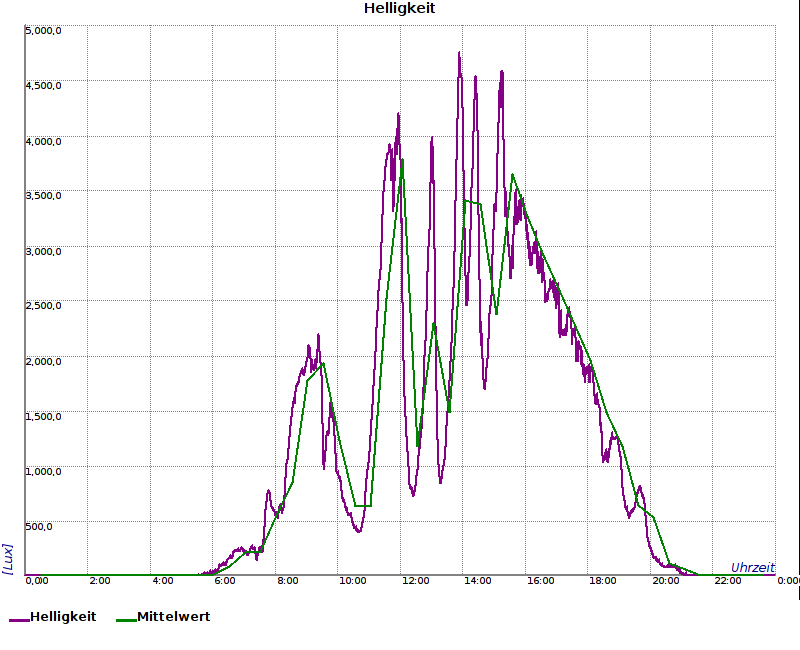Click the 3,000,0 y-axis tick label
This screenshot has height=650, width=800.
click(43, 252)
